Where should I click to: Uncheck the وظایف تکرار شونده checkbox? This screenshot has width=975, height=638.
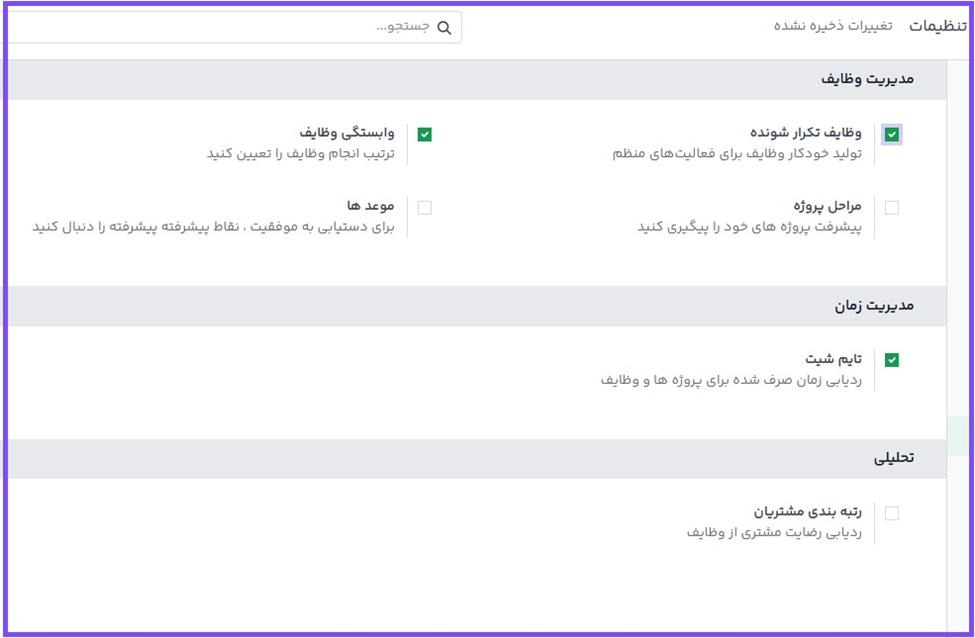point(891,134)
